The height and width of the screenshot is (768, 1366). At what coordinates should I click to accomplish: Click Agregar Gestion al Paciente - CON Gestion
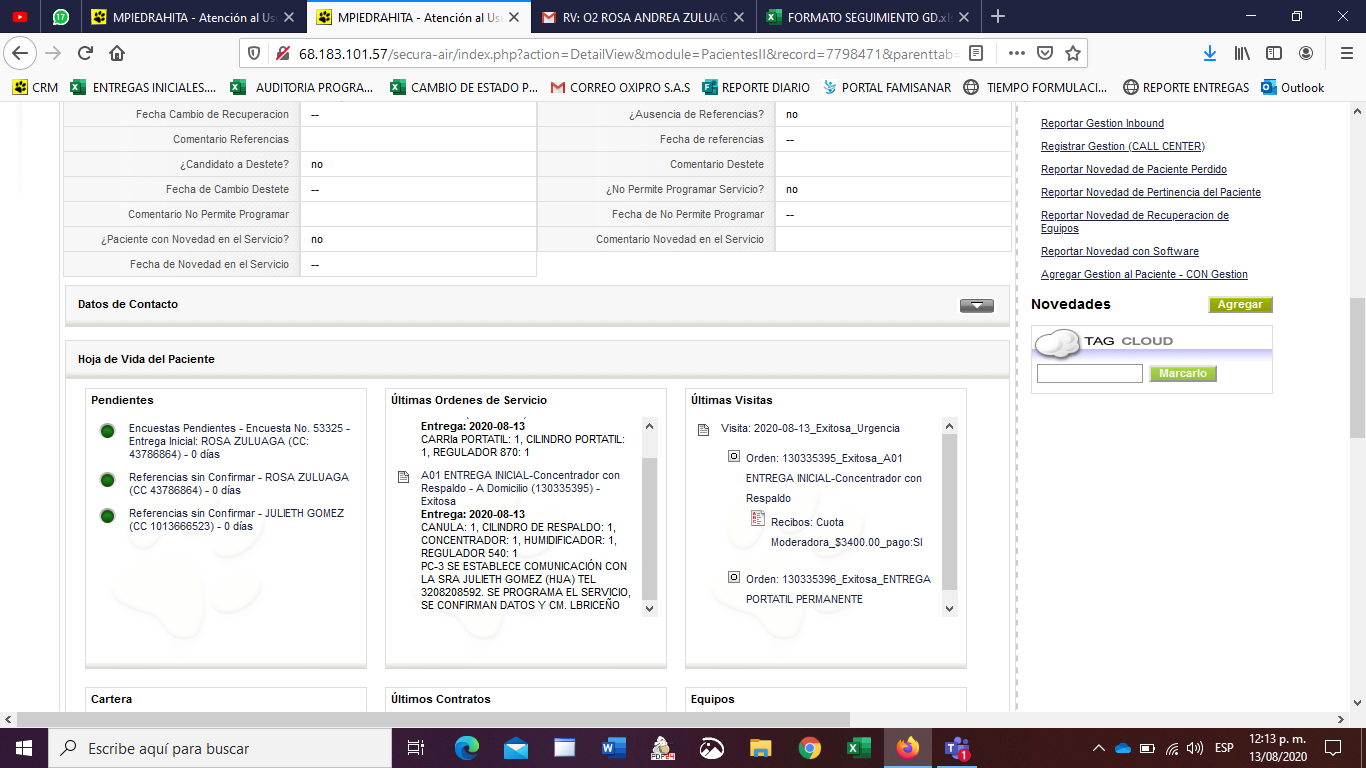coord(1144,274)
